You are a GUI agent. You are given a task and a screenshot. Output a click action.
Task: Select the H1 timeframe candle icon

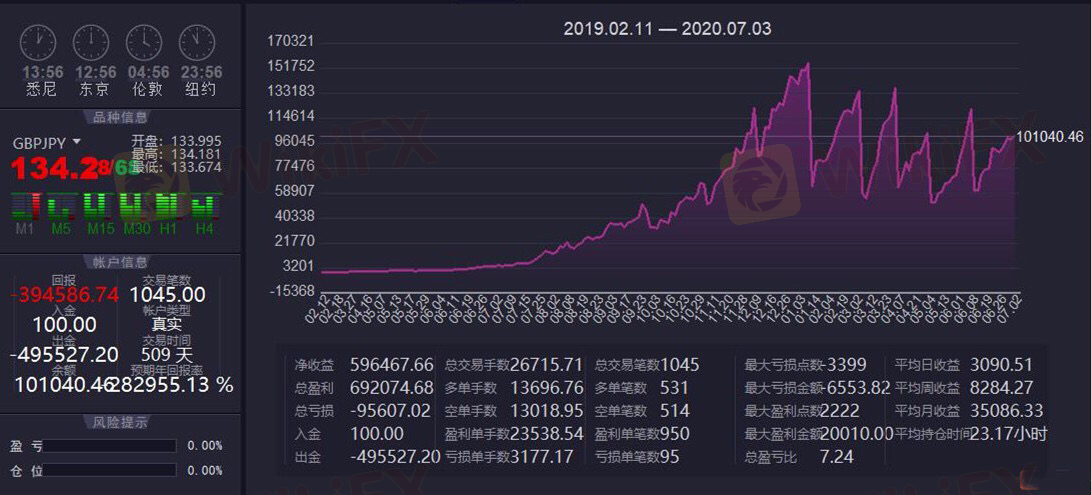(168, 206)
